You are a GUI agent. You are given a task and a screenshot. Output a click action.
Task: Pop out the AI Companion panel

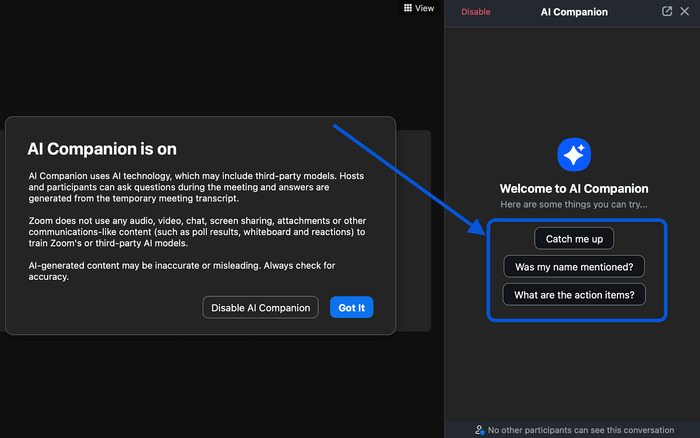click(667, 12)
